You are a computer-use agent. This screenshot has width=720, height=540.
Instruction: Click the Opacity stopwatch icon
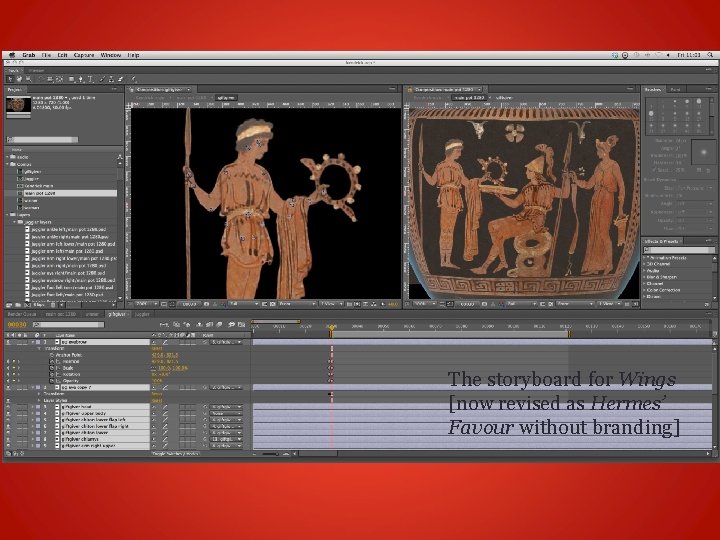(x=50, y=380)
